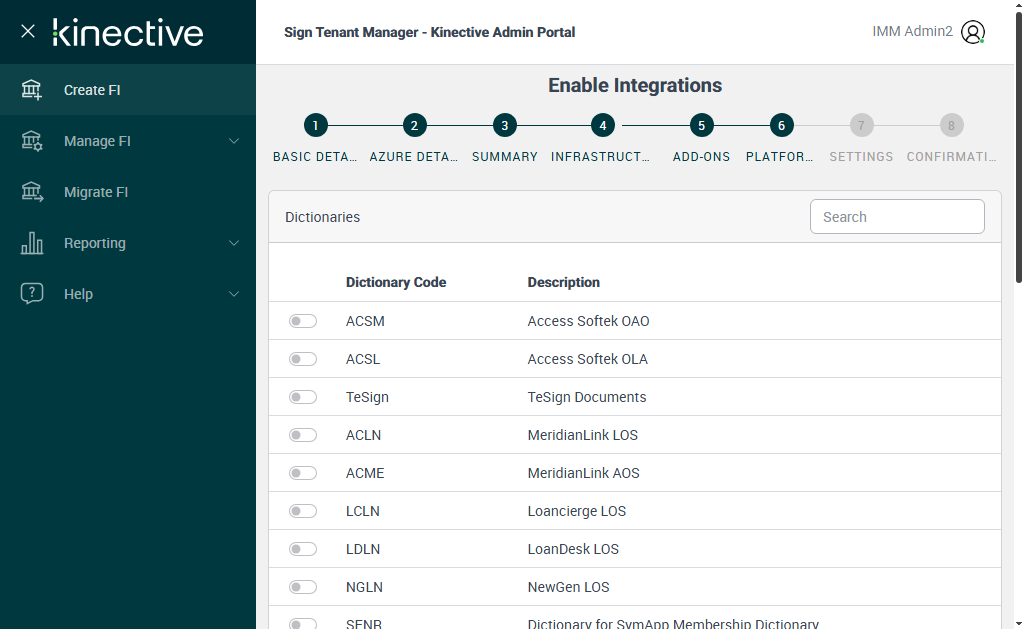Go to step 3 Summary

(x=505, y=126)
